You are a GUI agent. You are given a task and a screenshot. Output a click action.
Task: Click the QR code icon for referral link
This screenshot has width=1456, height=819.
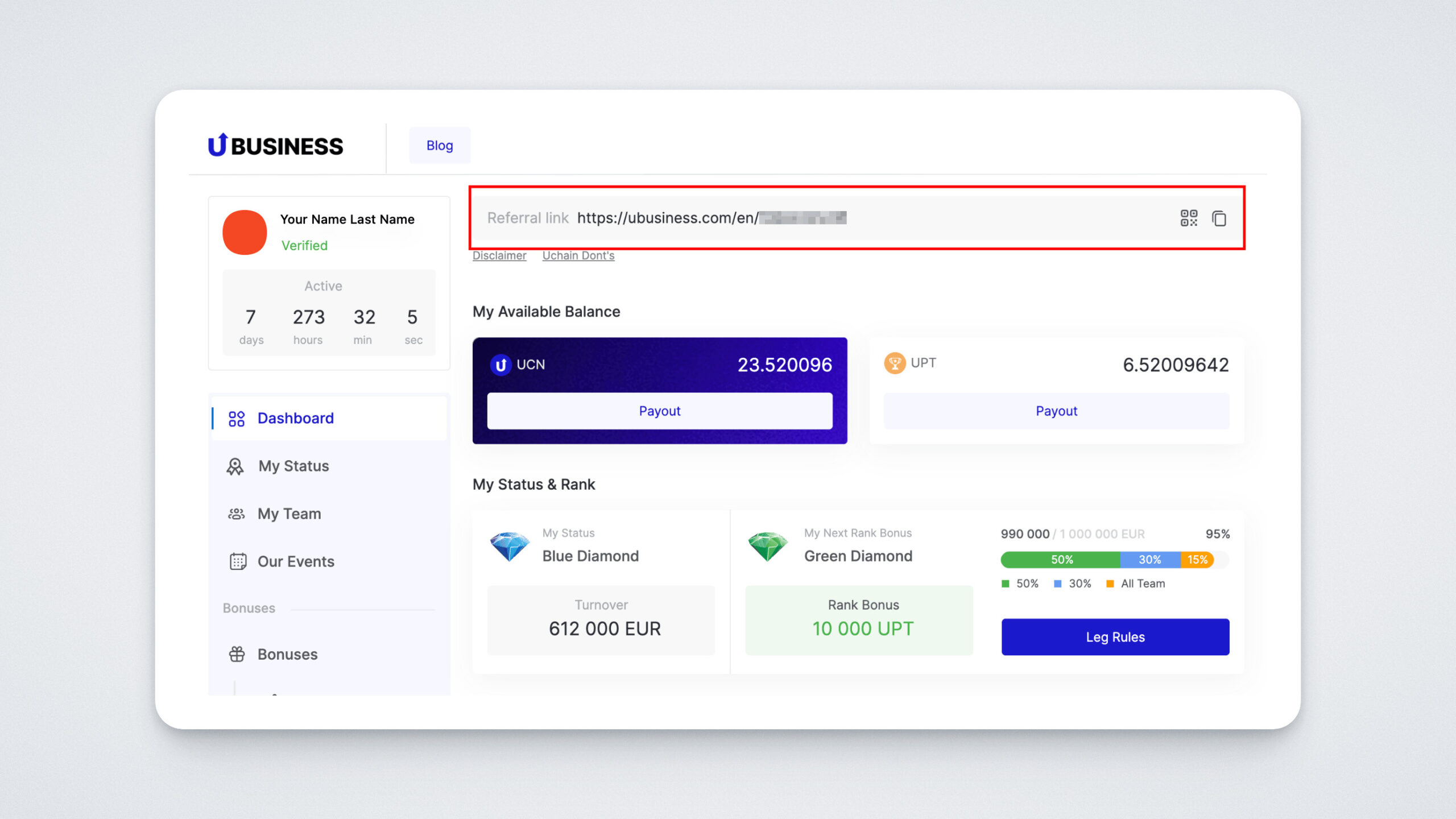point(1189,218)
